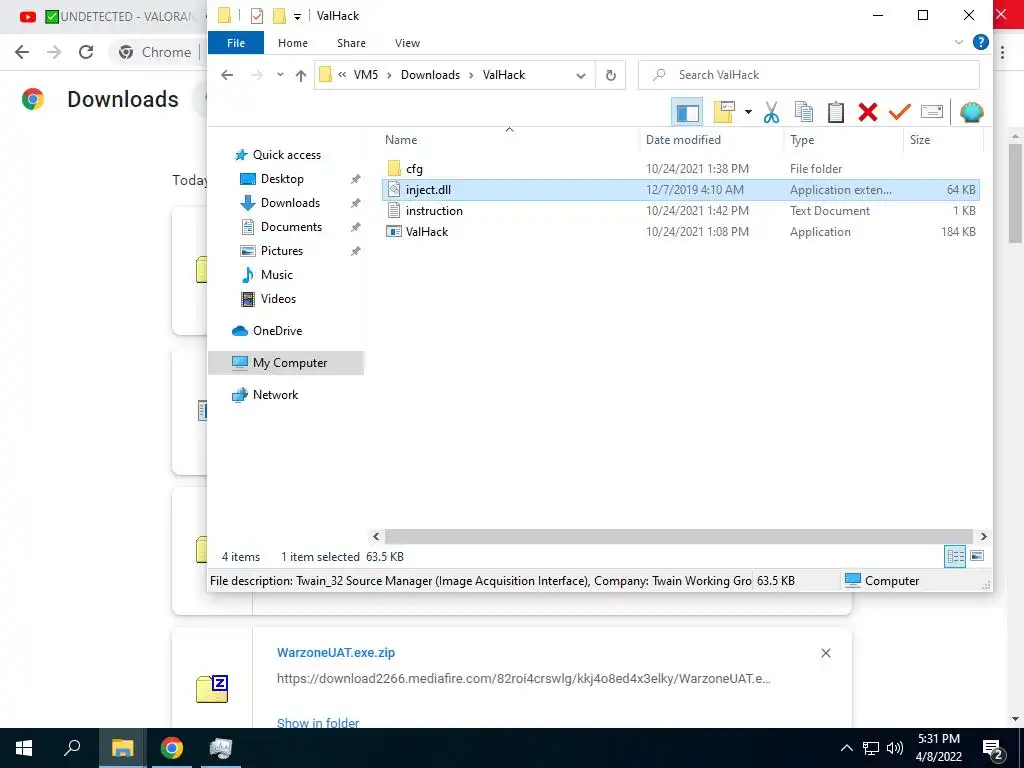Copy the selected file using toolbar icon
Viewport: 1024px width, 768px height.
(x=804, y=112)
